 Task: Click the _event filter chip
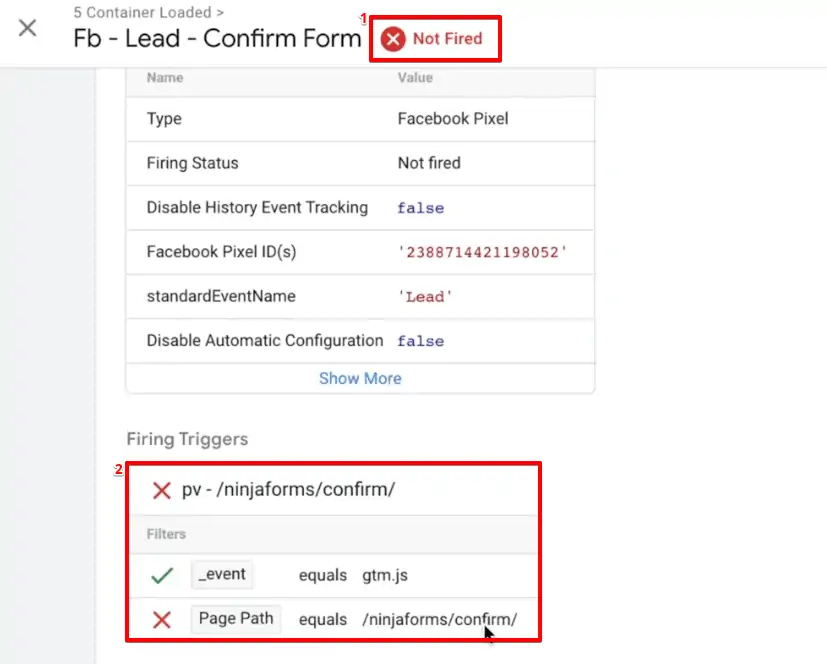[222, 575]
